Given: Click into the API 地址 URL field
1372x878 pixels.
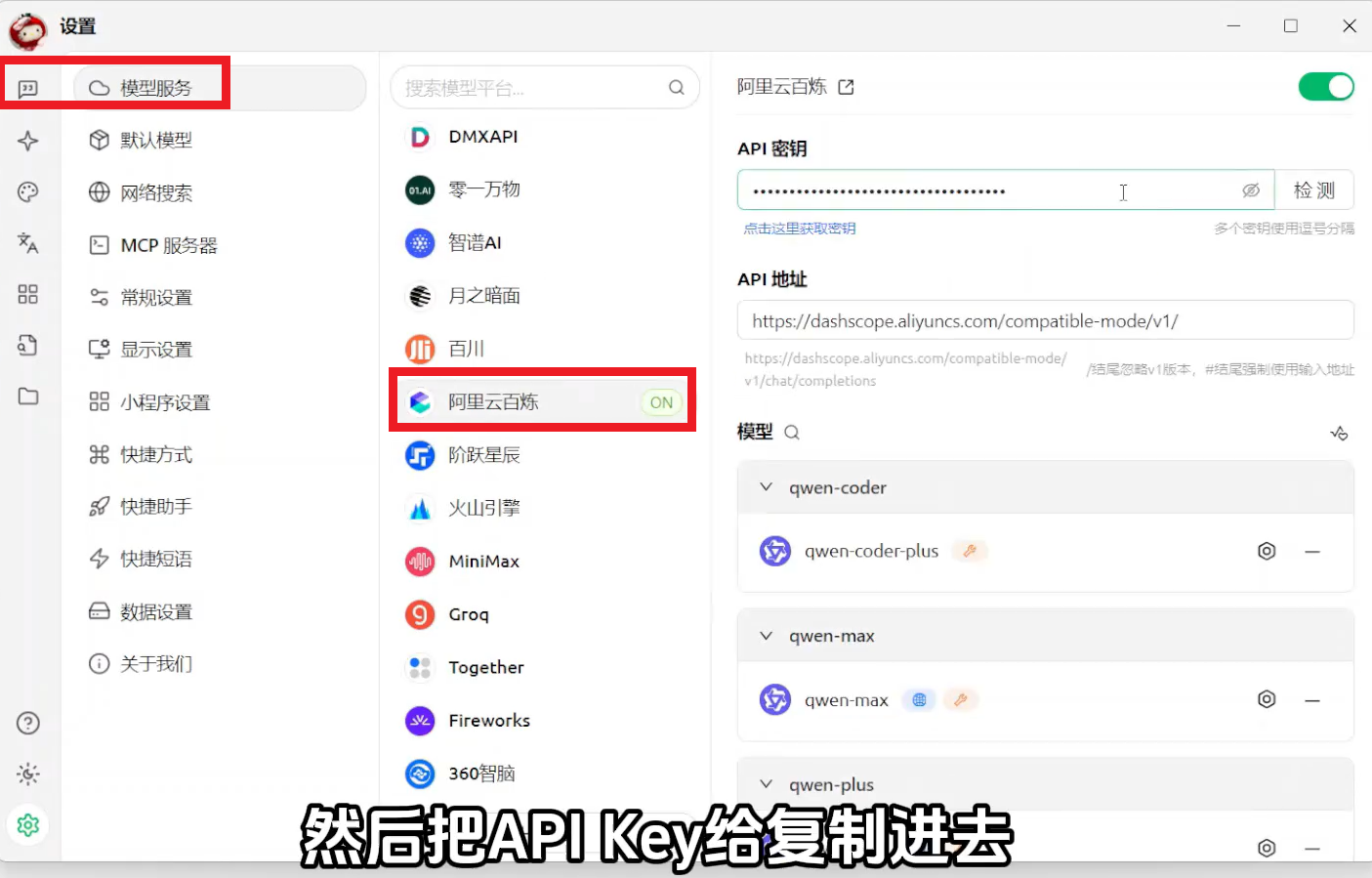Looking at the screenshot, I should [1045, 320].
